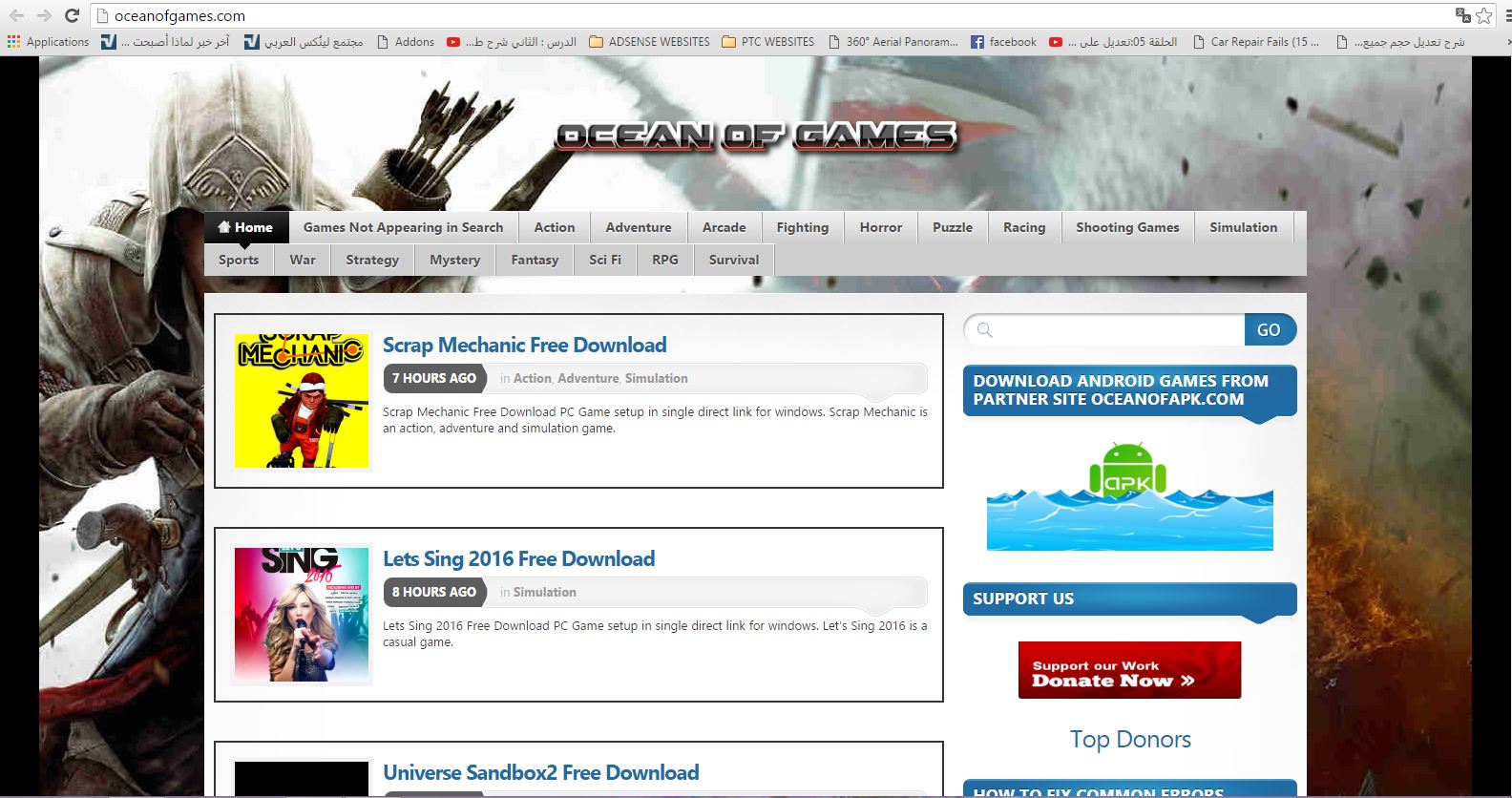Select the War category
The width and height of the screenshot is (1512, 798).
[x=303, y=260]
